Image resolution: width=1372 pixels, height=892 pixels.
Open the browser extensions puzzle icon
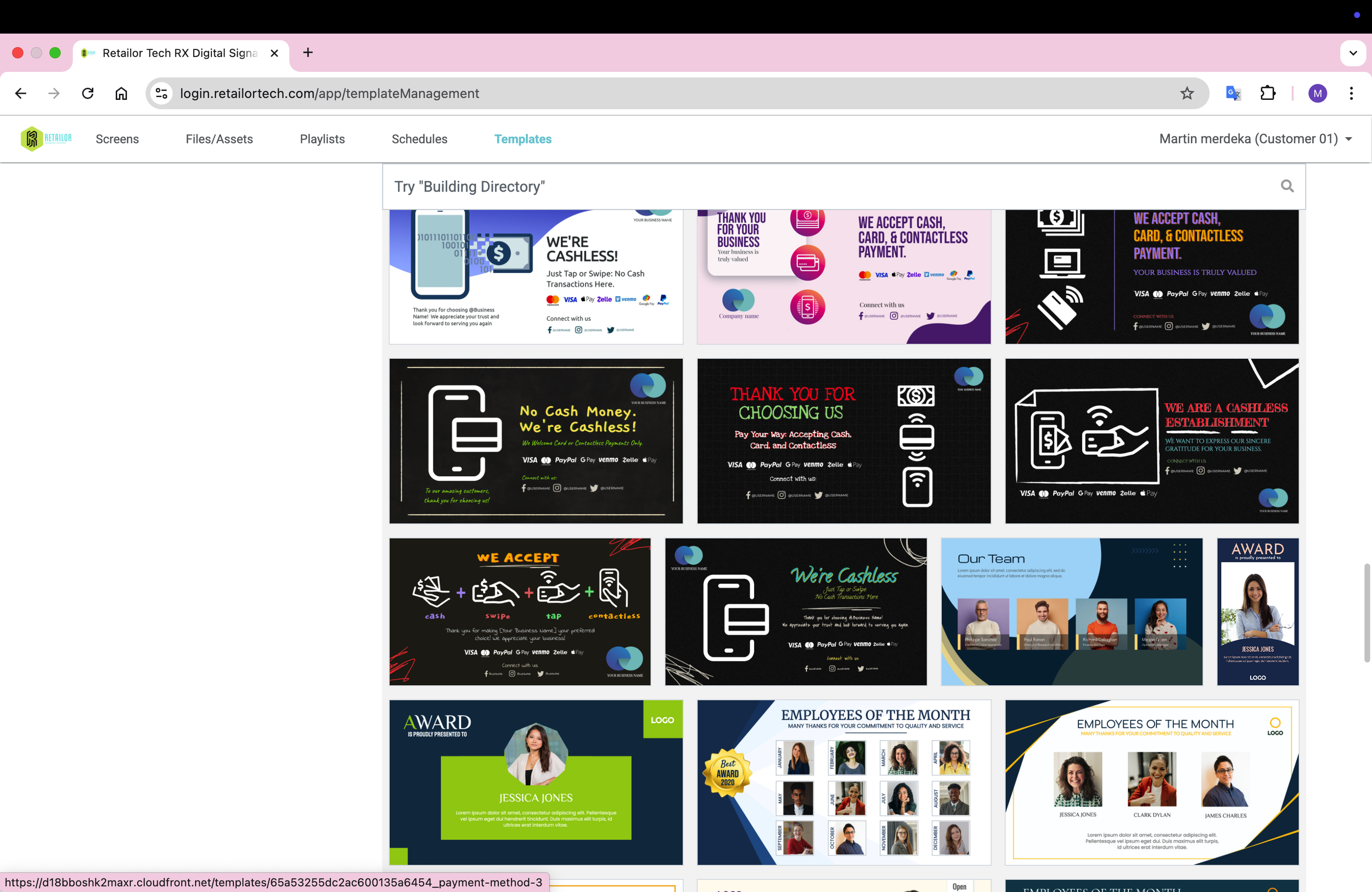pos(1268,93)
